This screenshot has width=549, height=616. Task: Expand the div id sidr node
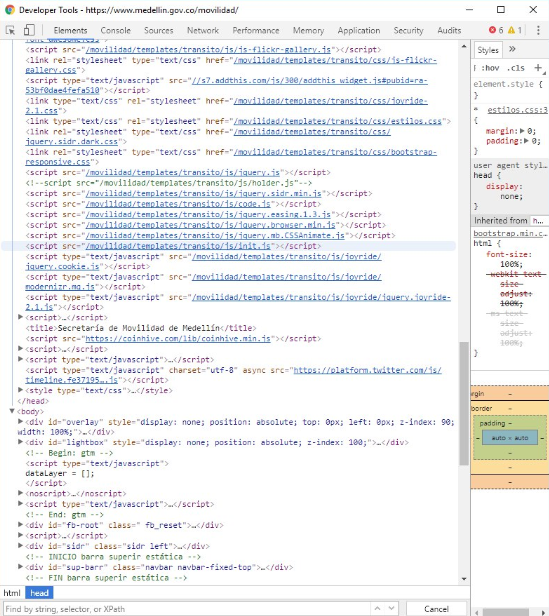20,546
